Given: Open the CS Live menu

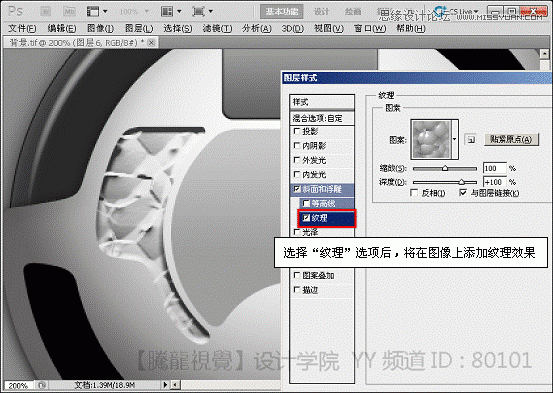Looking at the screenshot, I should (457, 11).
